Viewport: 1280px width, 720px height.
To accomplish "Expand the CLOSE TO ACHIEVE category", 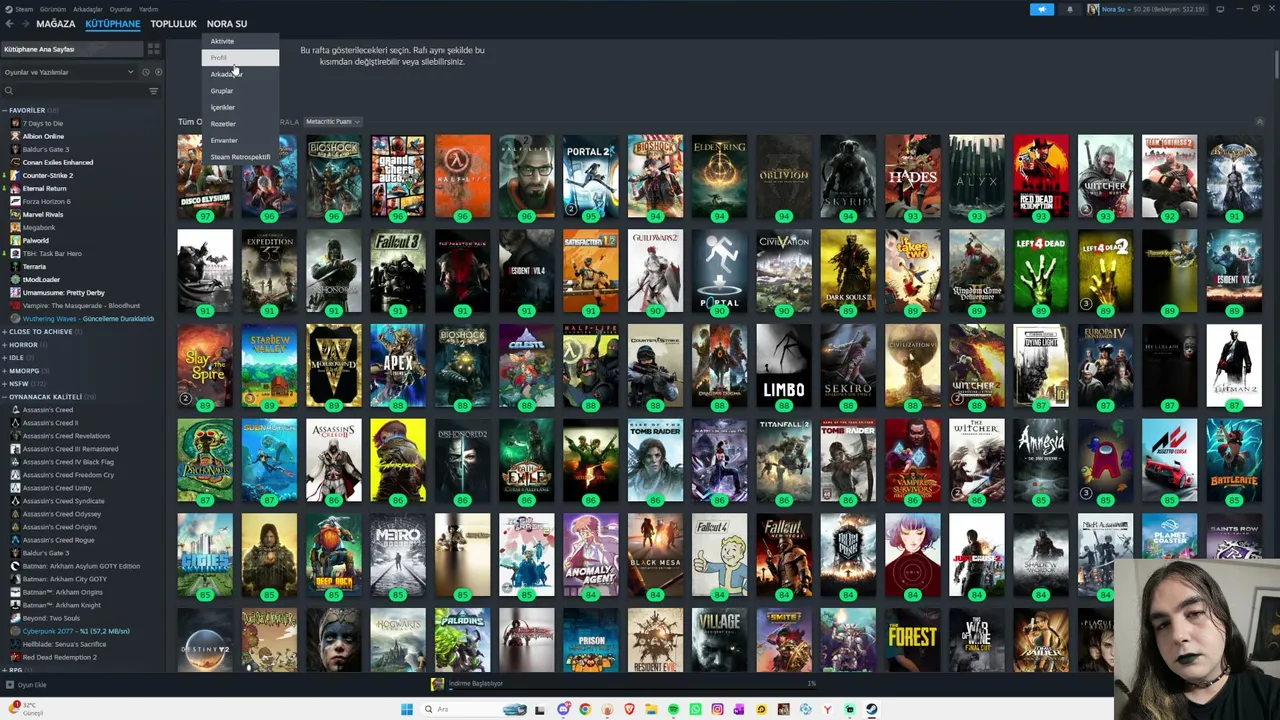I will (5, 332).
